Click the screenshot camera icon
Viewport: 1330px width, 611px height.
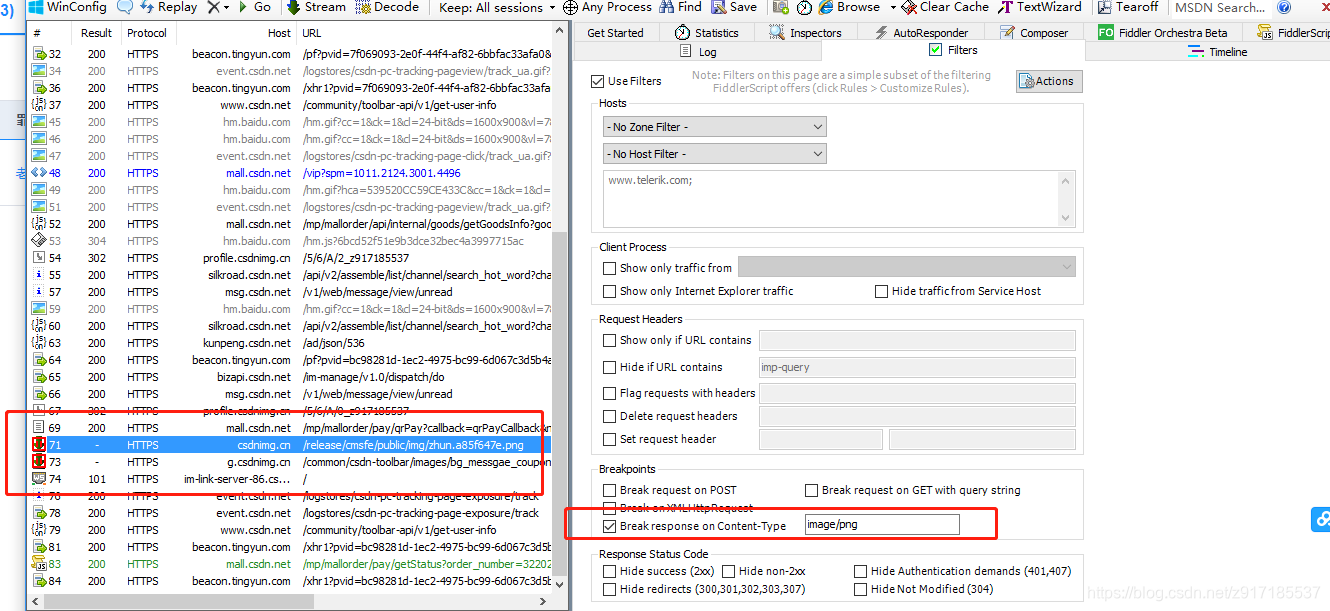click(x=779, y=7)
